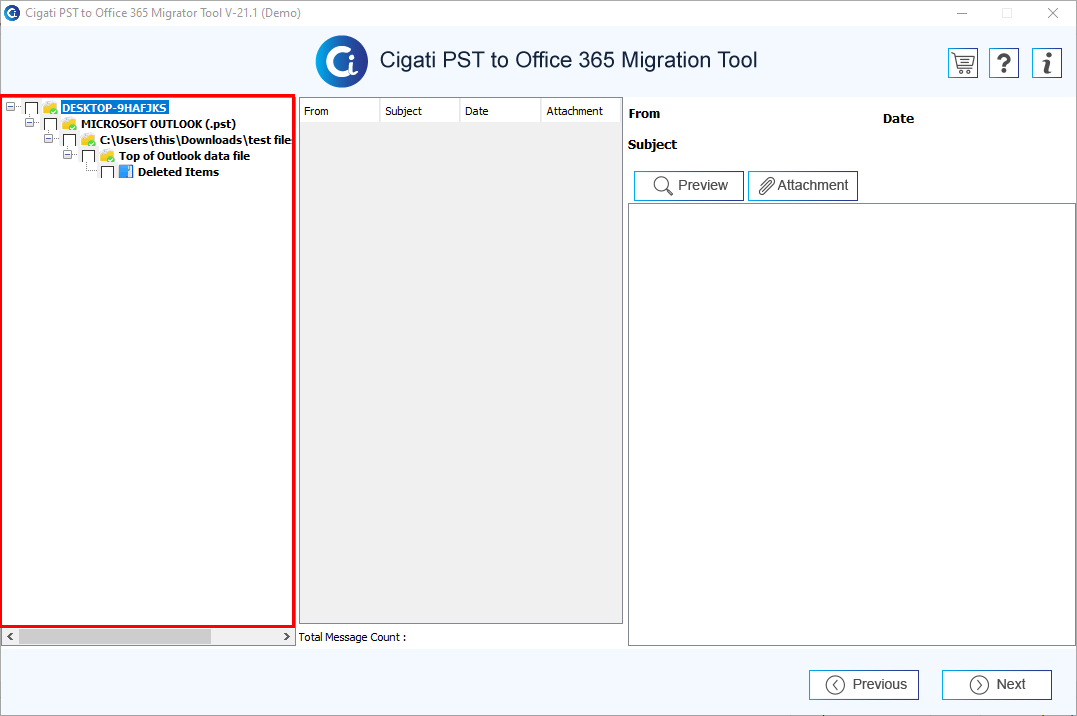The height and width of the screenshot is (716, 1077).
Task: Check the MICROSOFT OUTLOOK (.pst) checkbox
Action: 50,124
